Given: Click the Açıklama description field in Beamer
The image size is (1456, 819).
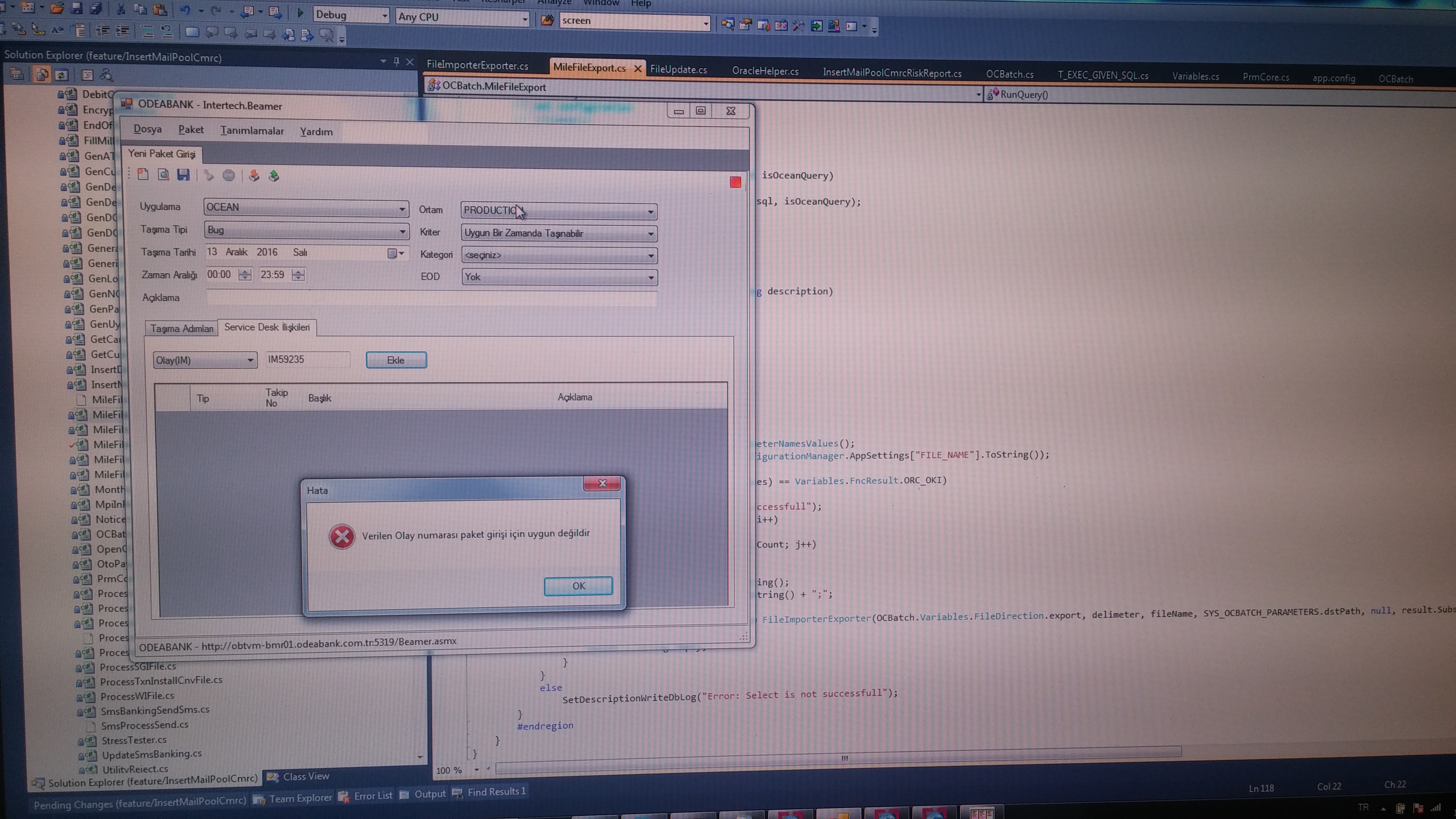Looking at the screenshot, I should pyautogui.click(x=432, y=298).
